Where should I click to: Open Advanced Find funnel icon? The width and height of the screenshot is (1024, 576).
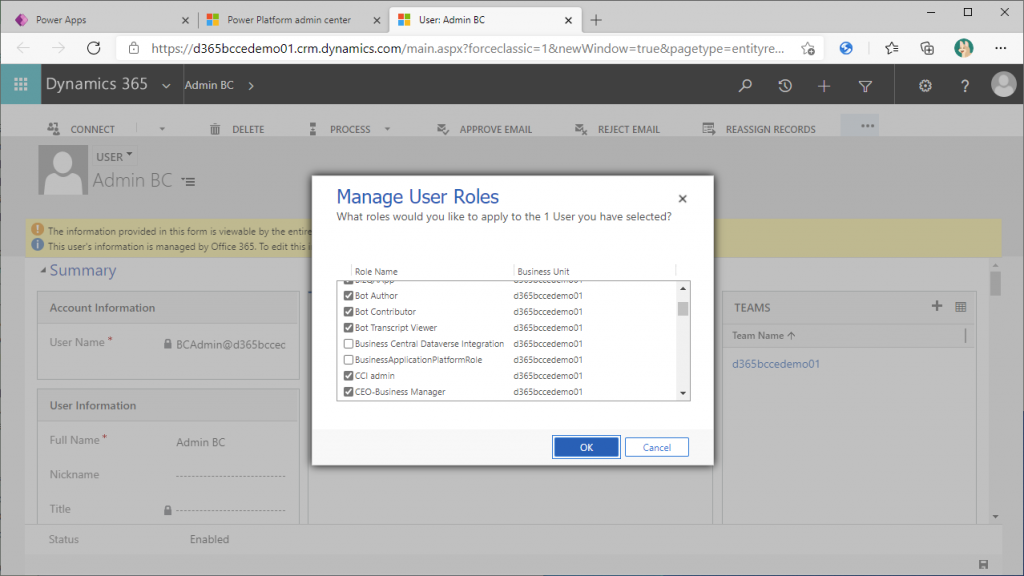(865, 86)
